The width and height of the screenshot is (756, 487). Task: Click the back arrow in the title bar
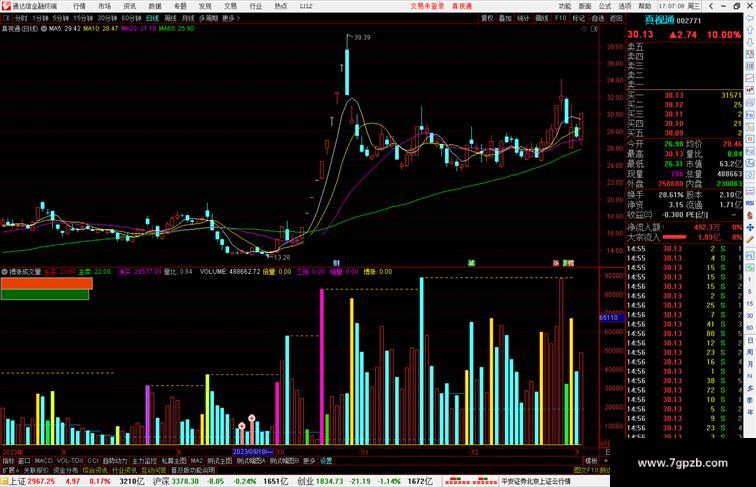pyautogui.click(x=711, y=6)
